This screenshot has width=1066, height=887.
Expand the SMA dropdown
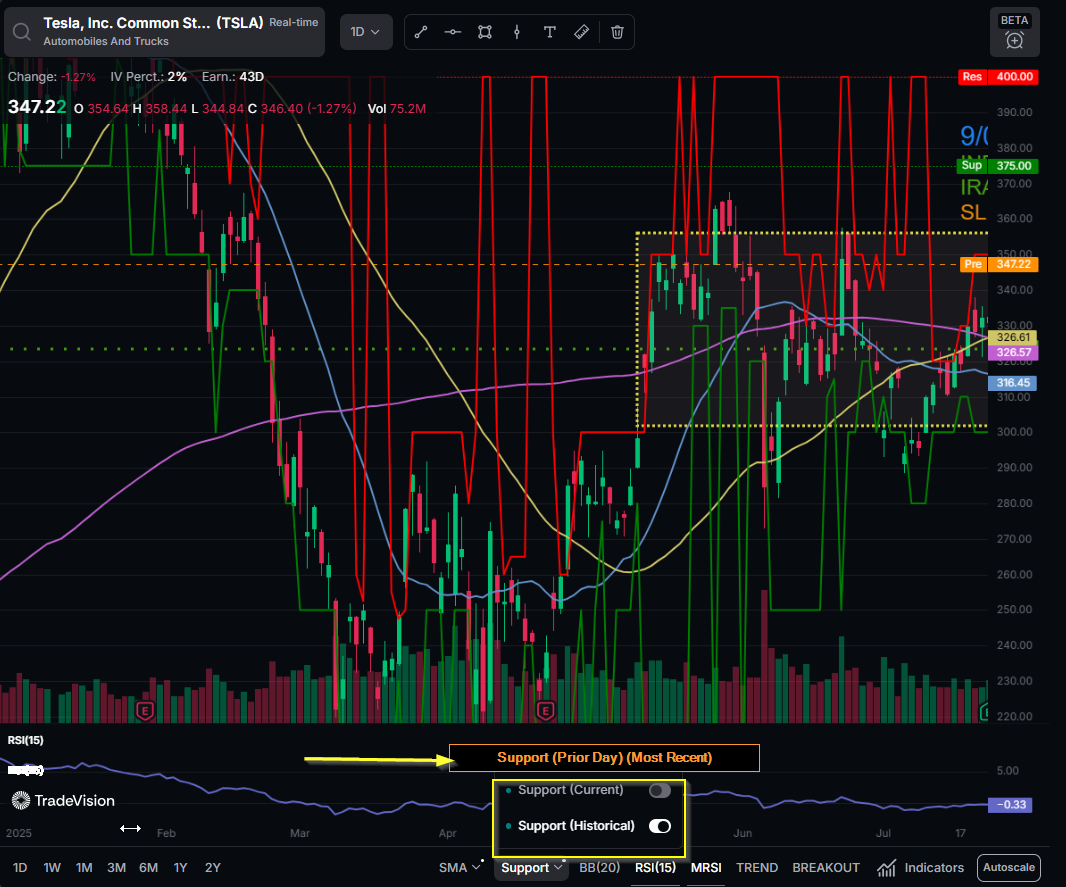click(460, 867)
